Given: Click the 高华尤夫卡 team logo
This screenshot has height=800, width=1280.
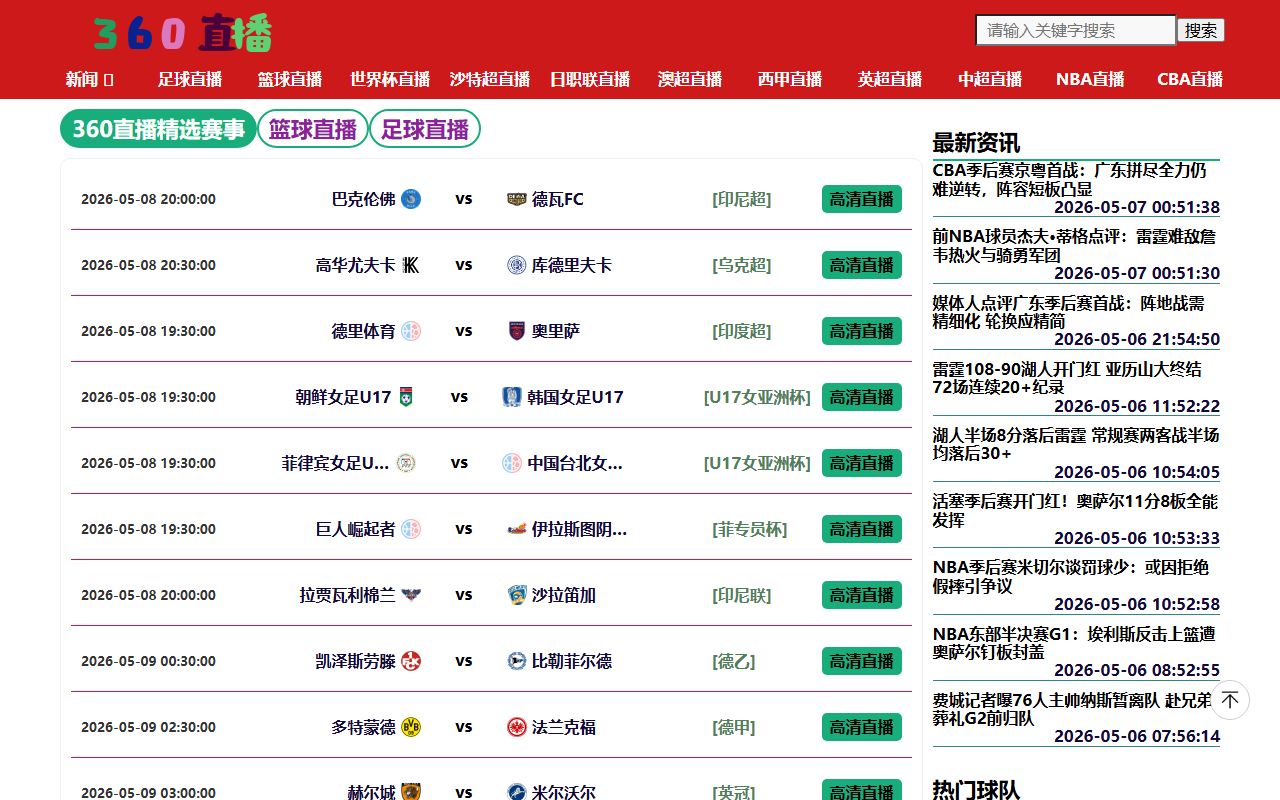Looking at the screenshot, I should 411,265.
